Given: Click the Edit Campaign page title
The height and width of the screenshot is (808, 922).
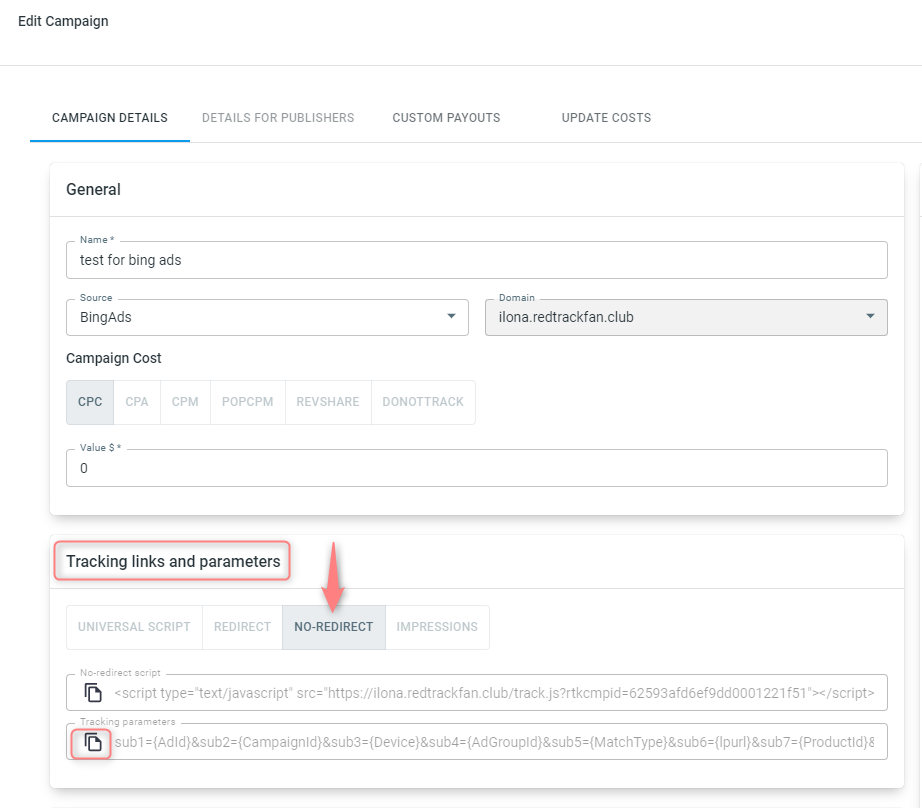Looking at the screenshot, I should 64,21.
